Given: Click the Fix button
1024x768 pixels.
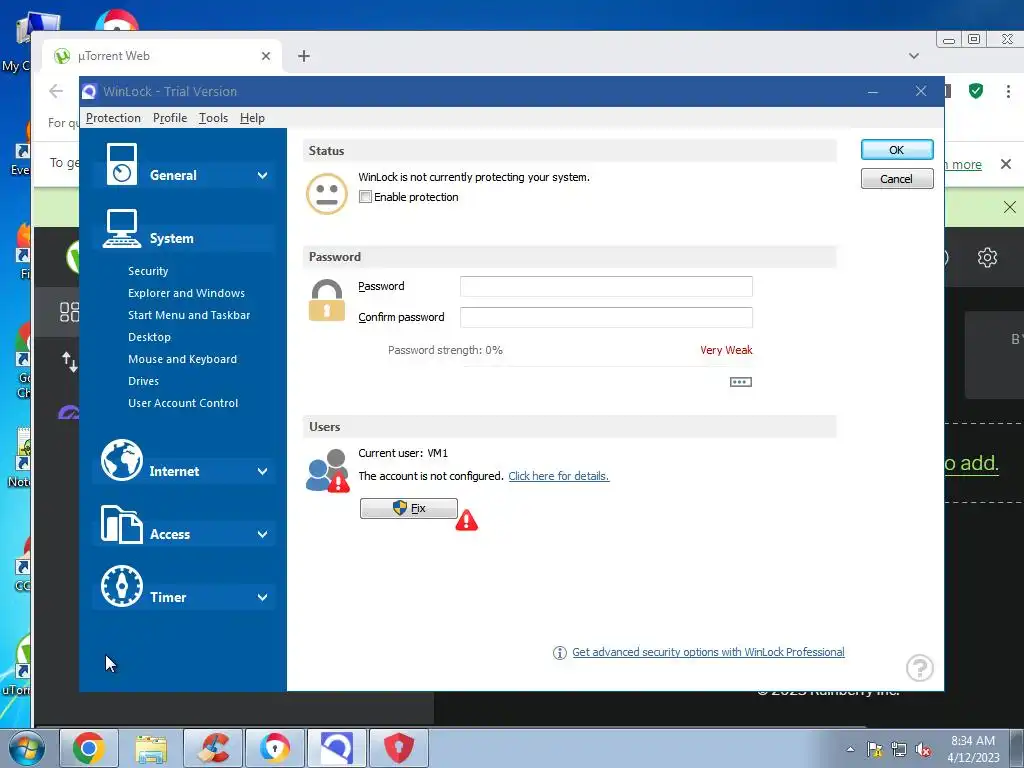Looking at the screenshot, I should tap(409, 508).
